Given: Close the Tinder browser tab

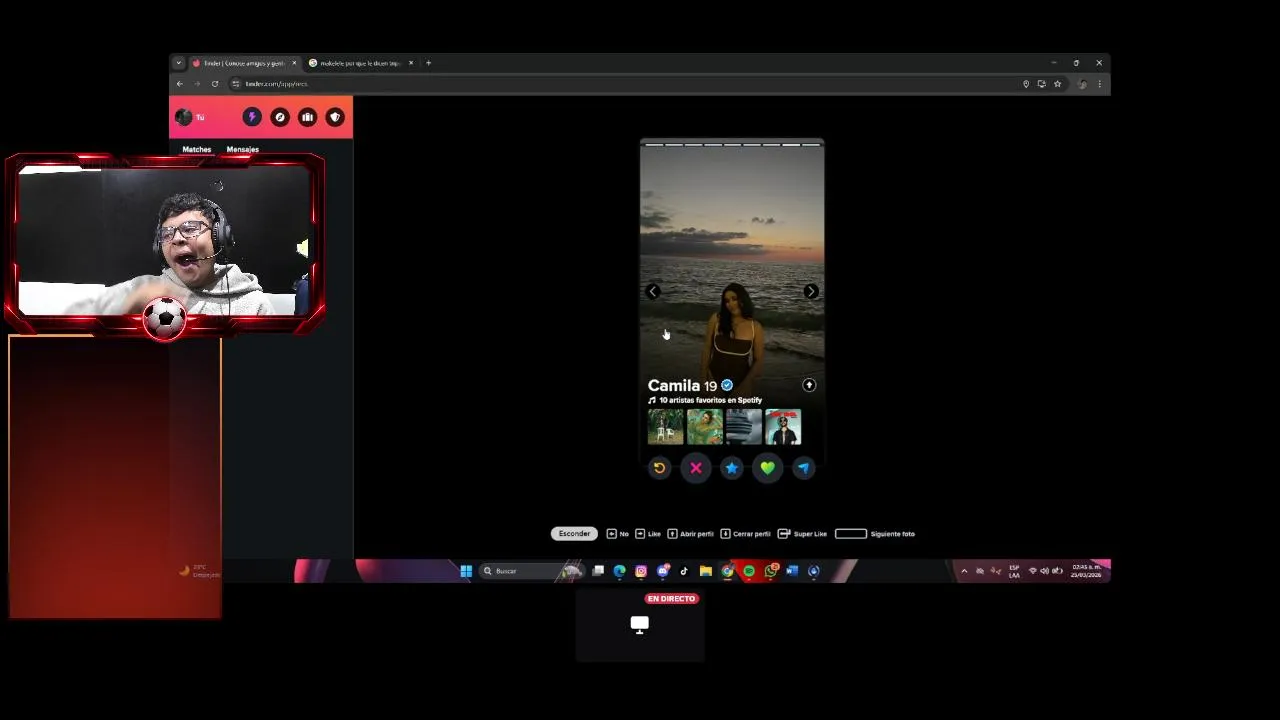Looking at the screenshot, I should [294, 63].
